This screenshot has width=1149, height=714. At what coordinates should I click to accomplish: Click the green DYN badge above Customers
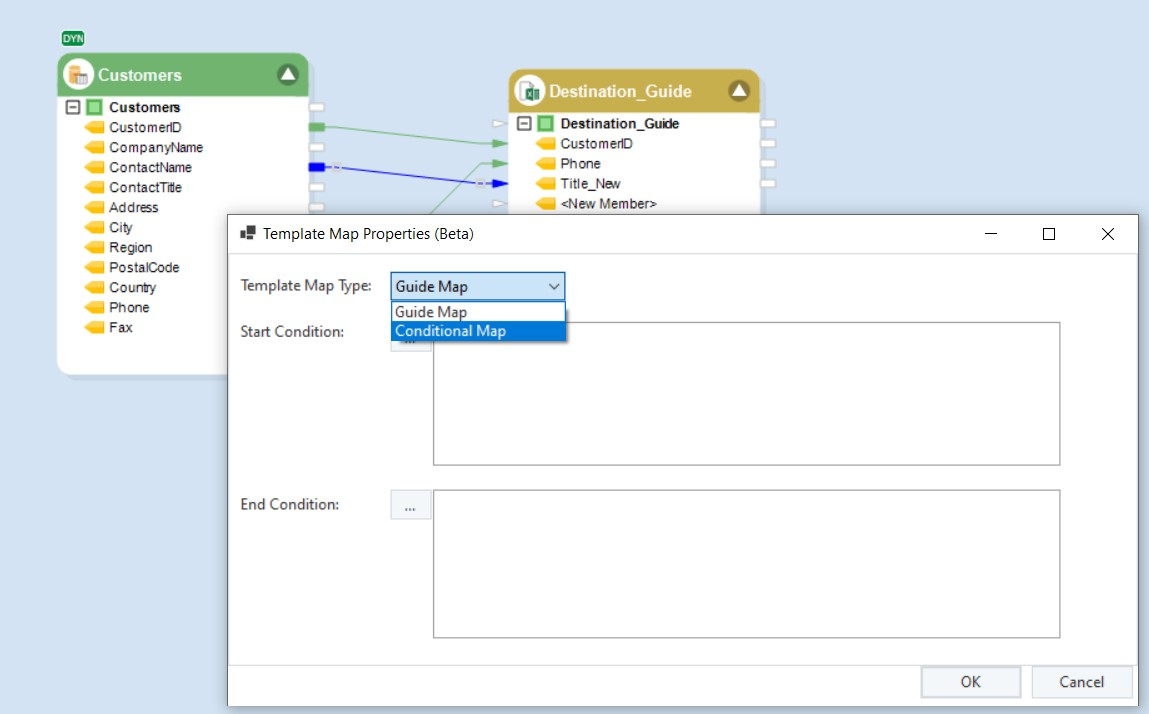tap(73, 39)
